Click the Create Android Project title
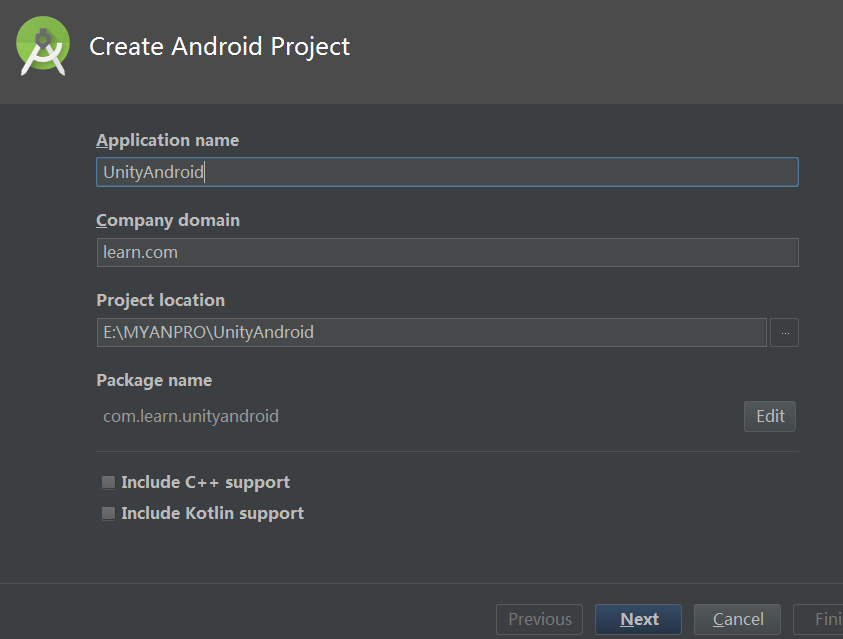This screenshot has height=639, width=843. (x=219, y=47)
